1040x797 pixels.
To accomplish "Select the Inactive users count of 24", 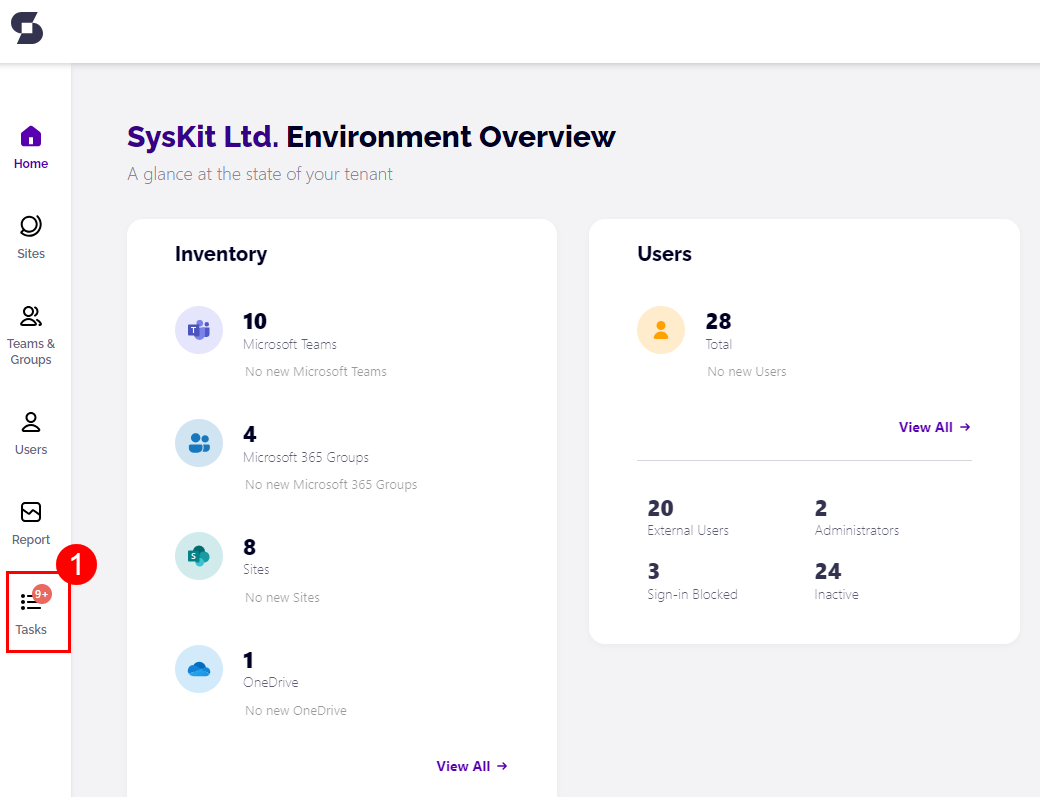I will point(825,571).
